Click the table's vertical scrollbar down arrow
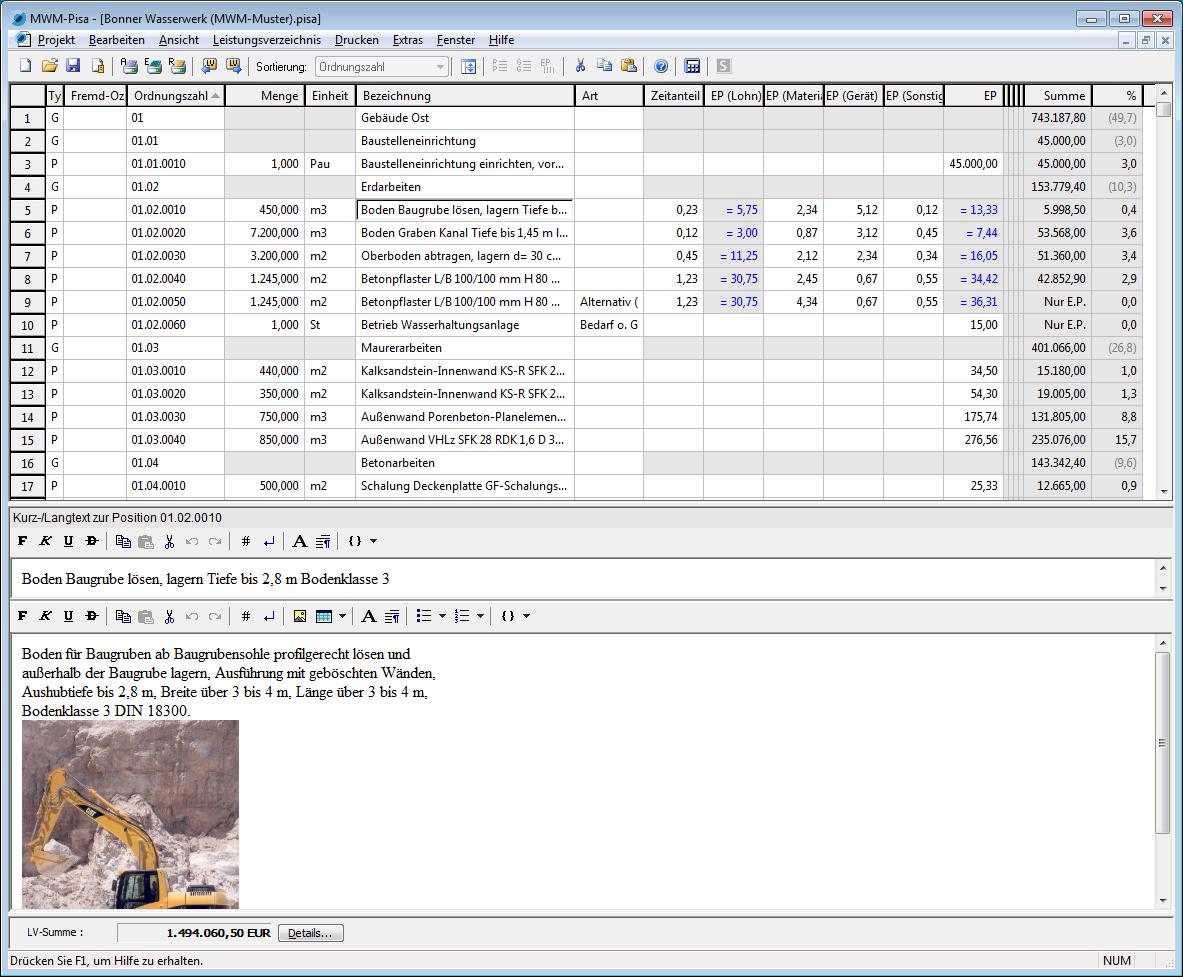The width and height of the screenshot is (1183, 977). coord(1163,491)
